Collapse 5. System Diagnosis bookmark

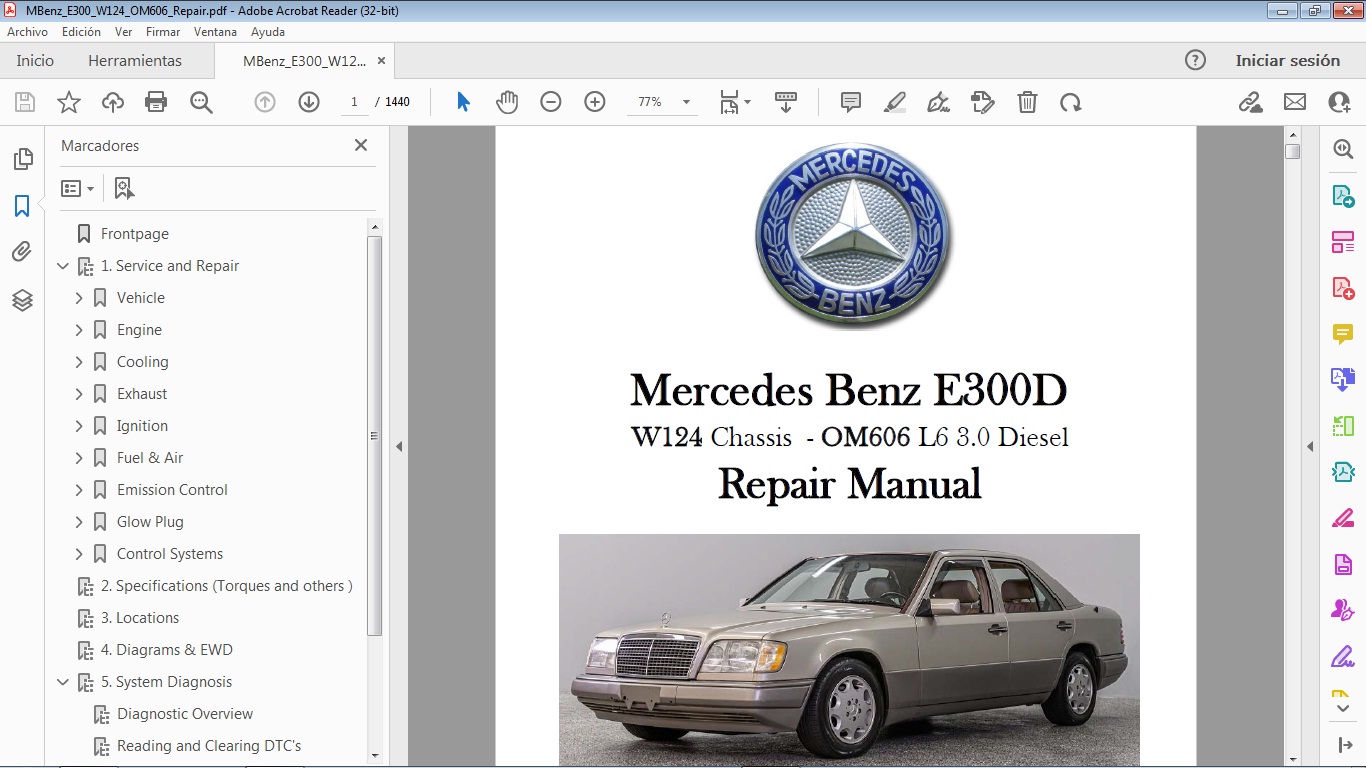[63, 682]
